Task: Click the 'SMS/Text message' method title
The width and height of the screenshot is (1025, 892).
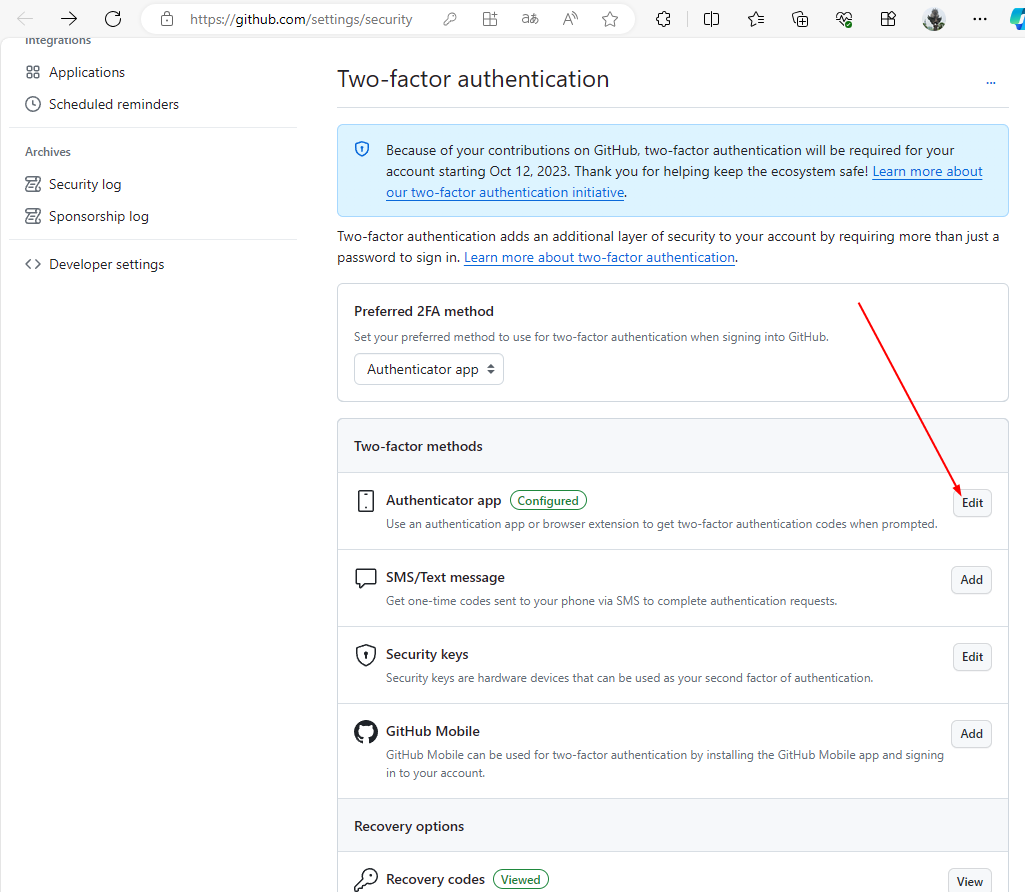Action: coord(445,577)
